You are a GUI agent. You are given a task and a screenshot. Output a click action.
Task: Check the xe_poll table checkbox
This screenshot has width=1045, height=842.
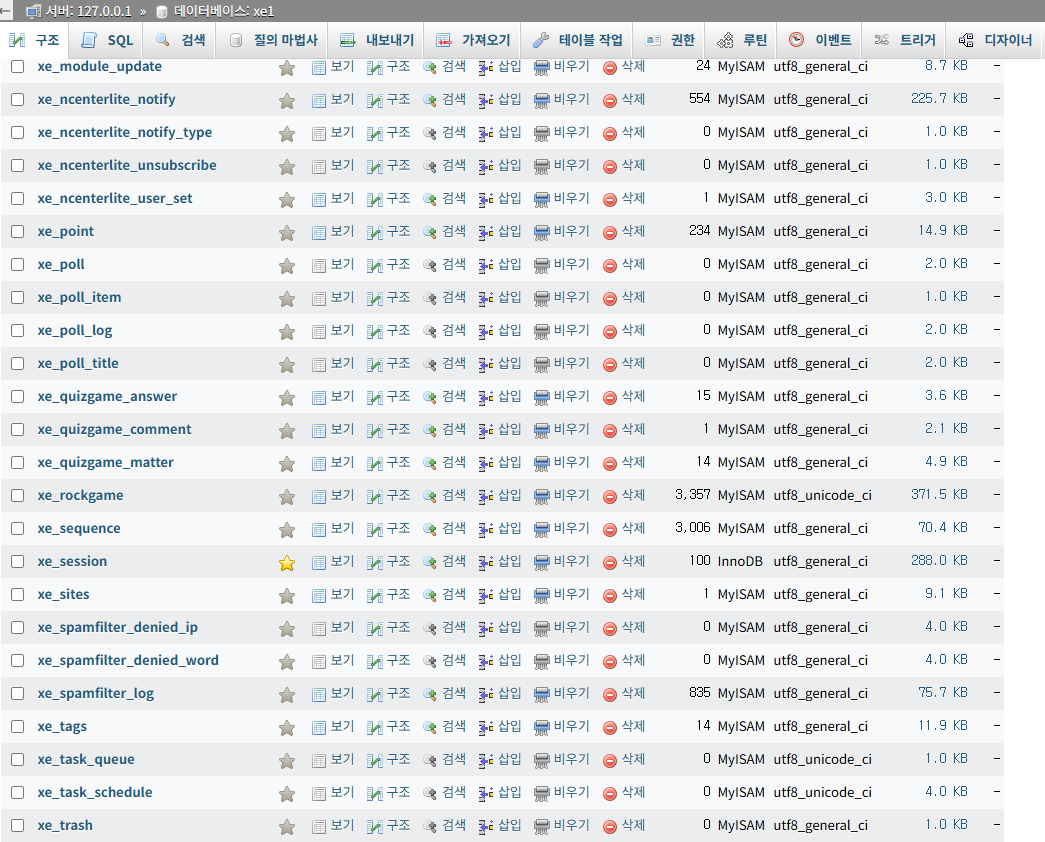click(17, 264)
